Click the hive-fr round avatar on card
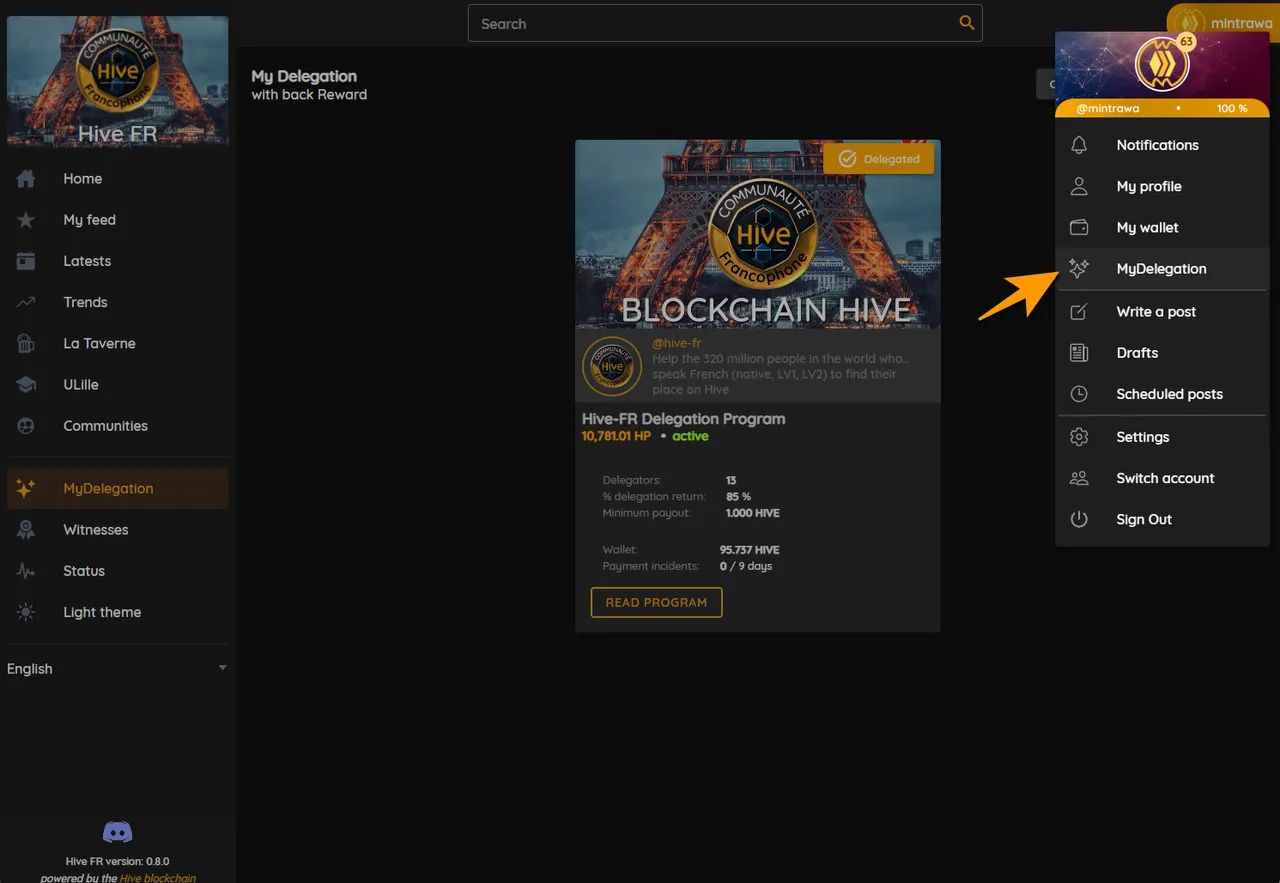 [612, 367]
